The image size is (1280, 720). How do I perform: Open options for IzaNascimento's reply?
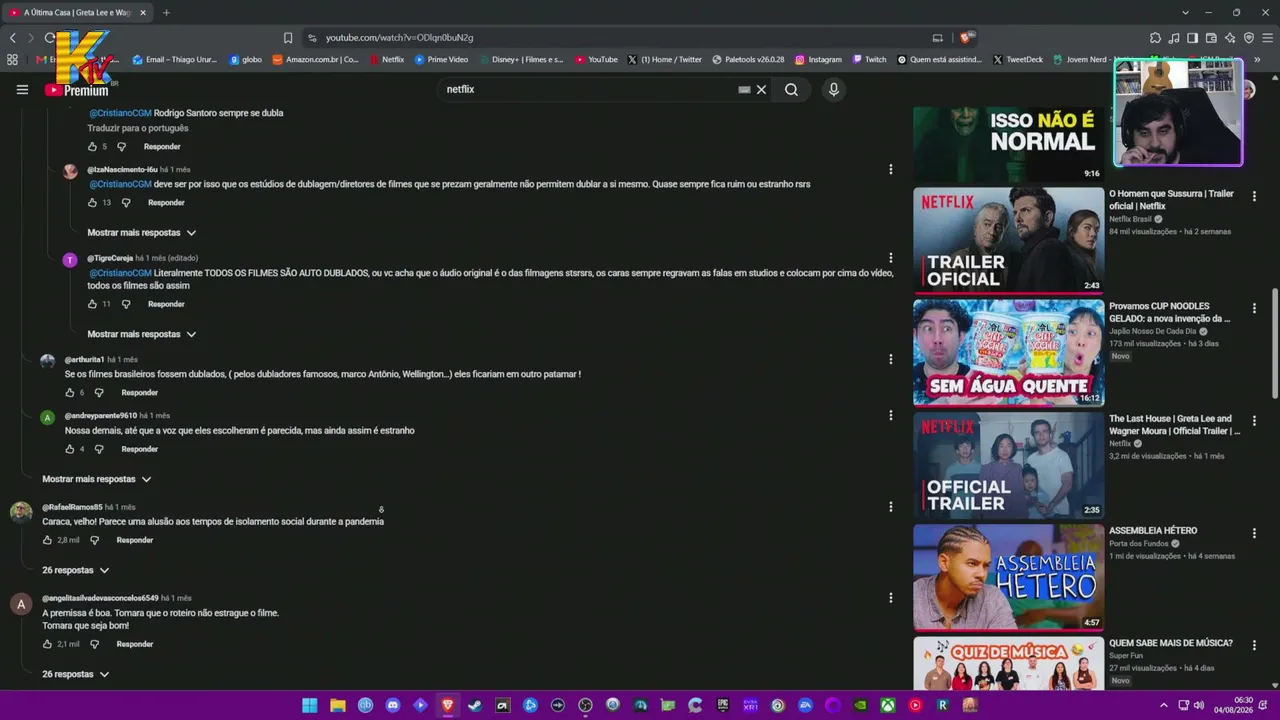(x=890, y=170)
